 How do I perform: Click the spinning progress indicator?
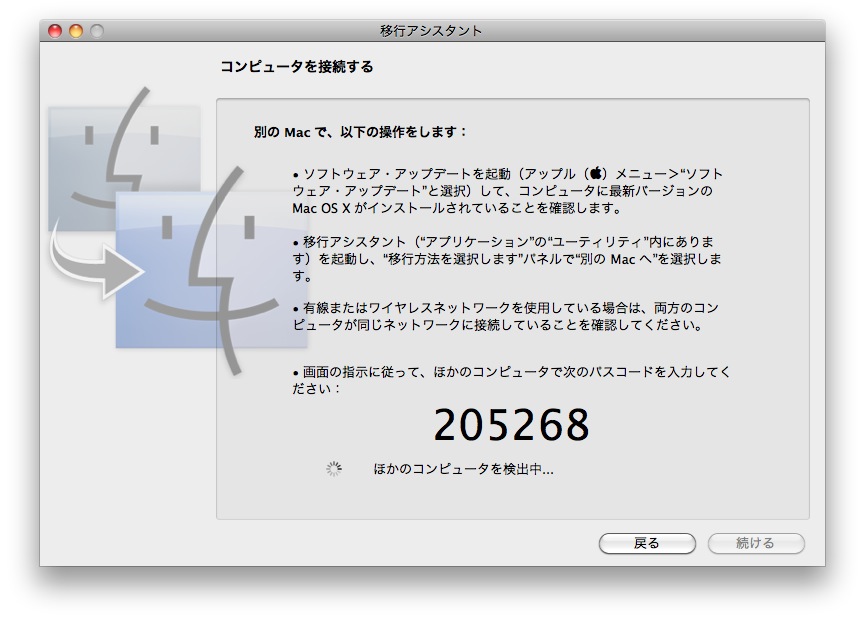point(334,469)
